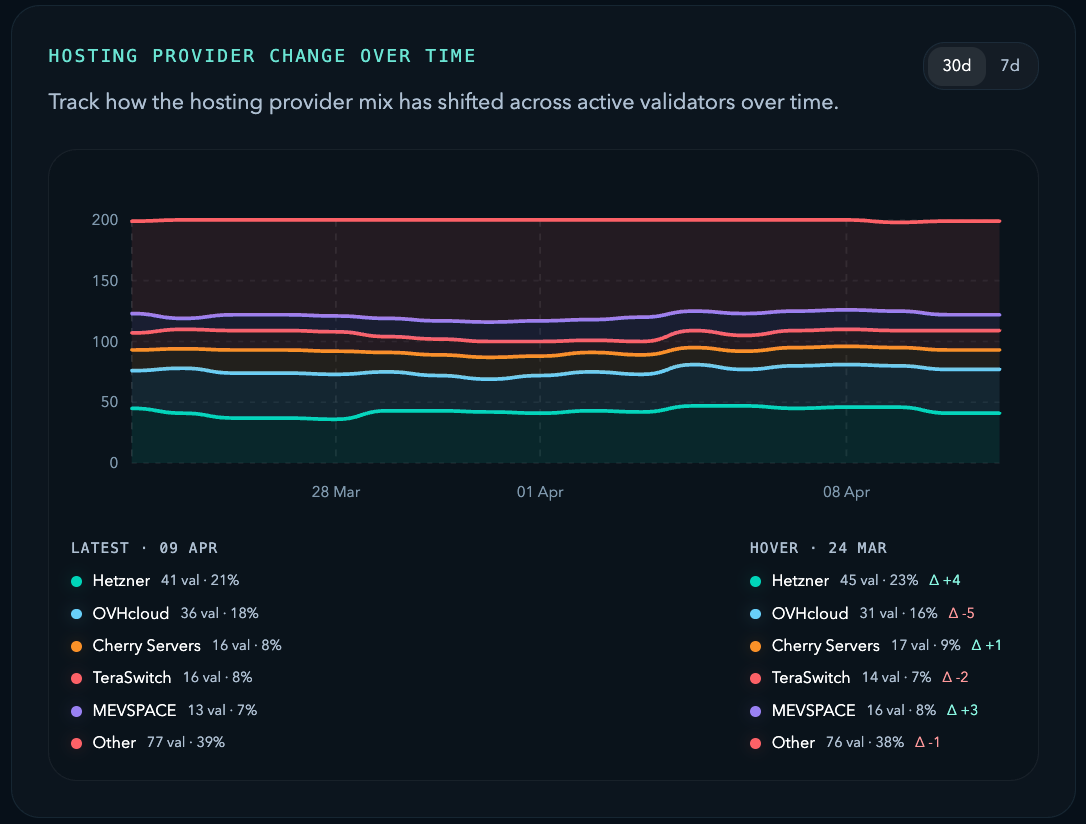Click the purple MEVSPACE legend dot

pyautogui.click(x=75, y=710)
